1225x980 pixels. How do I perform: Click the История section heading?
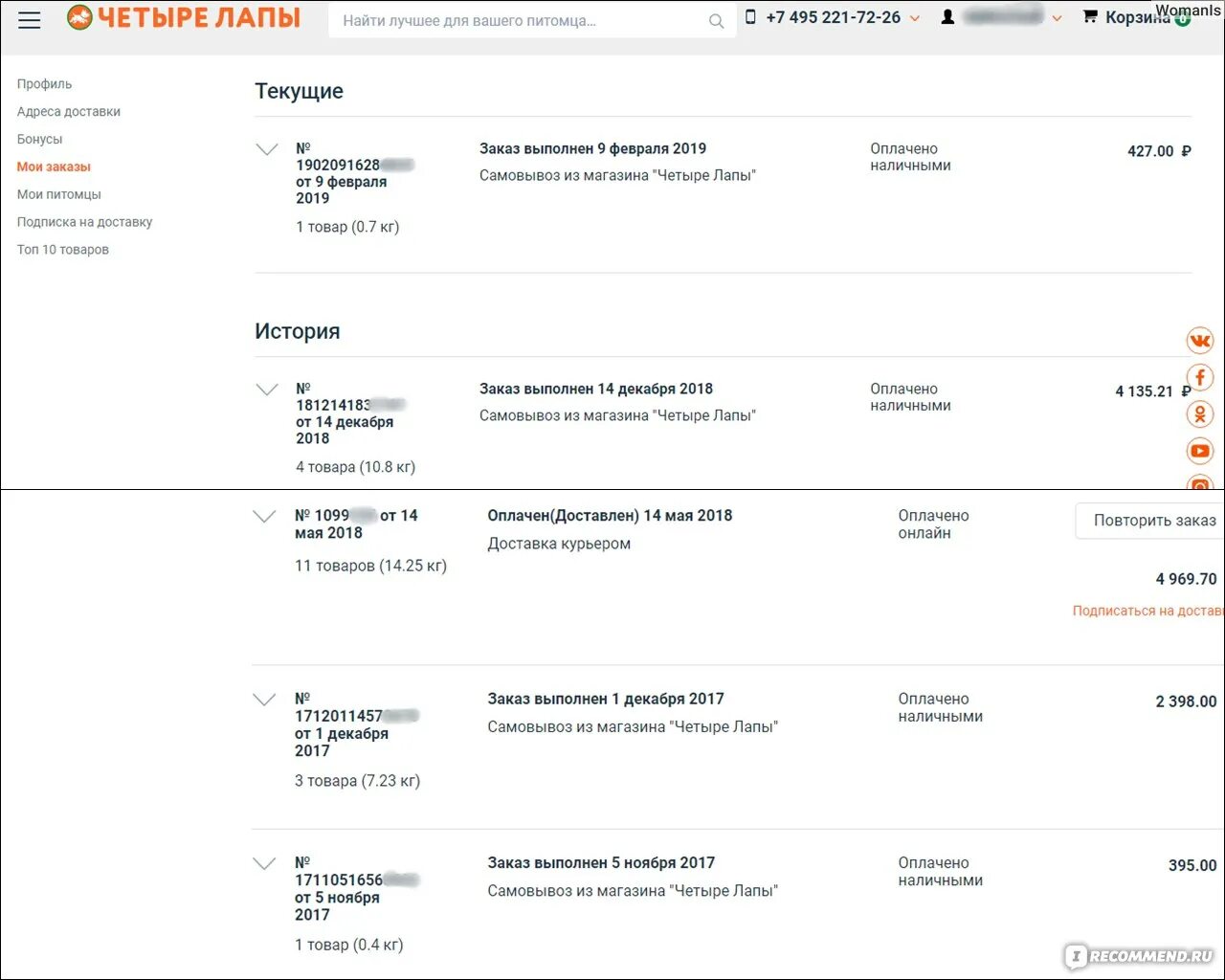point(297,331)
